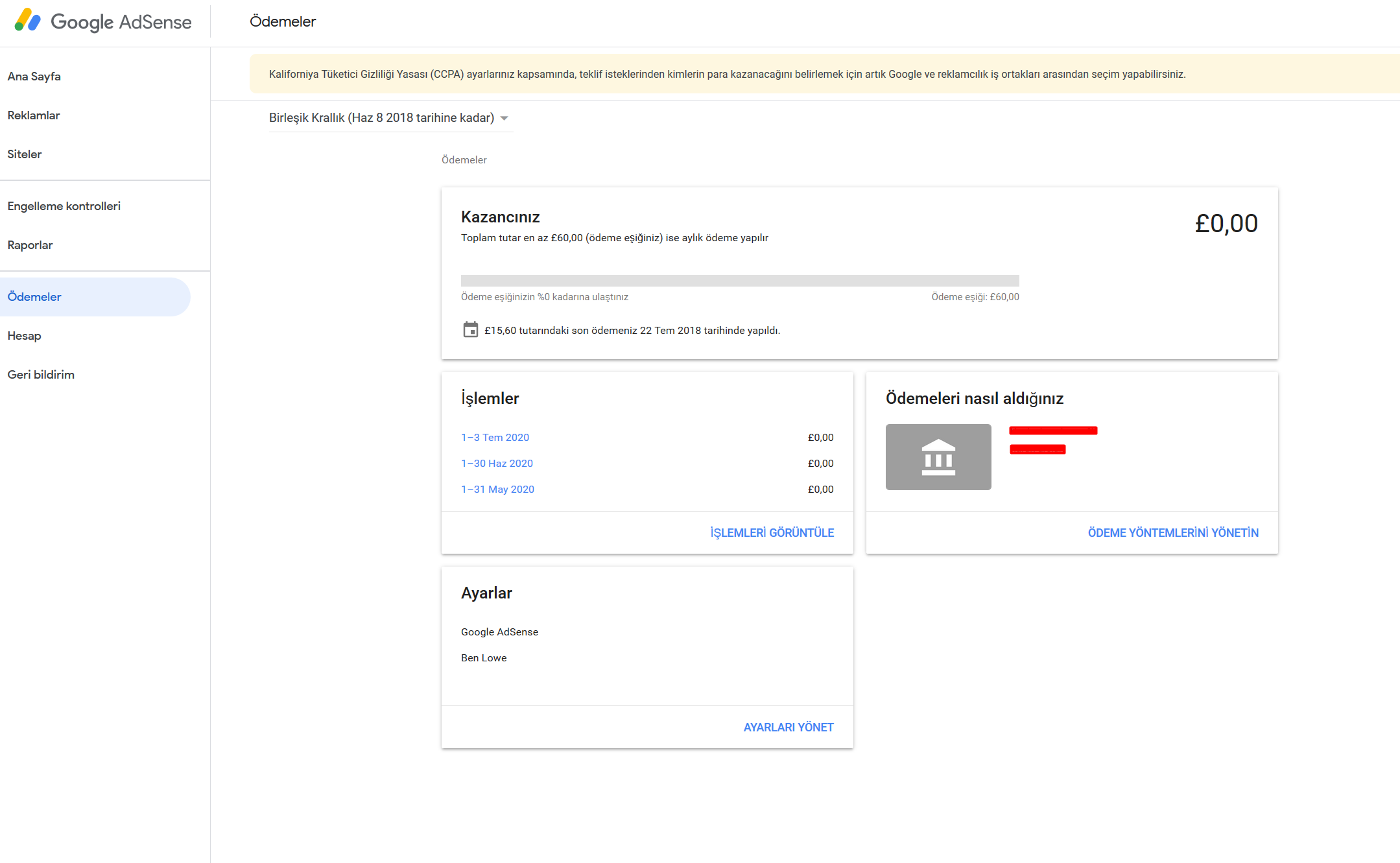Click the CCPA notification banner

[726, 74]
